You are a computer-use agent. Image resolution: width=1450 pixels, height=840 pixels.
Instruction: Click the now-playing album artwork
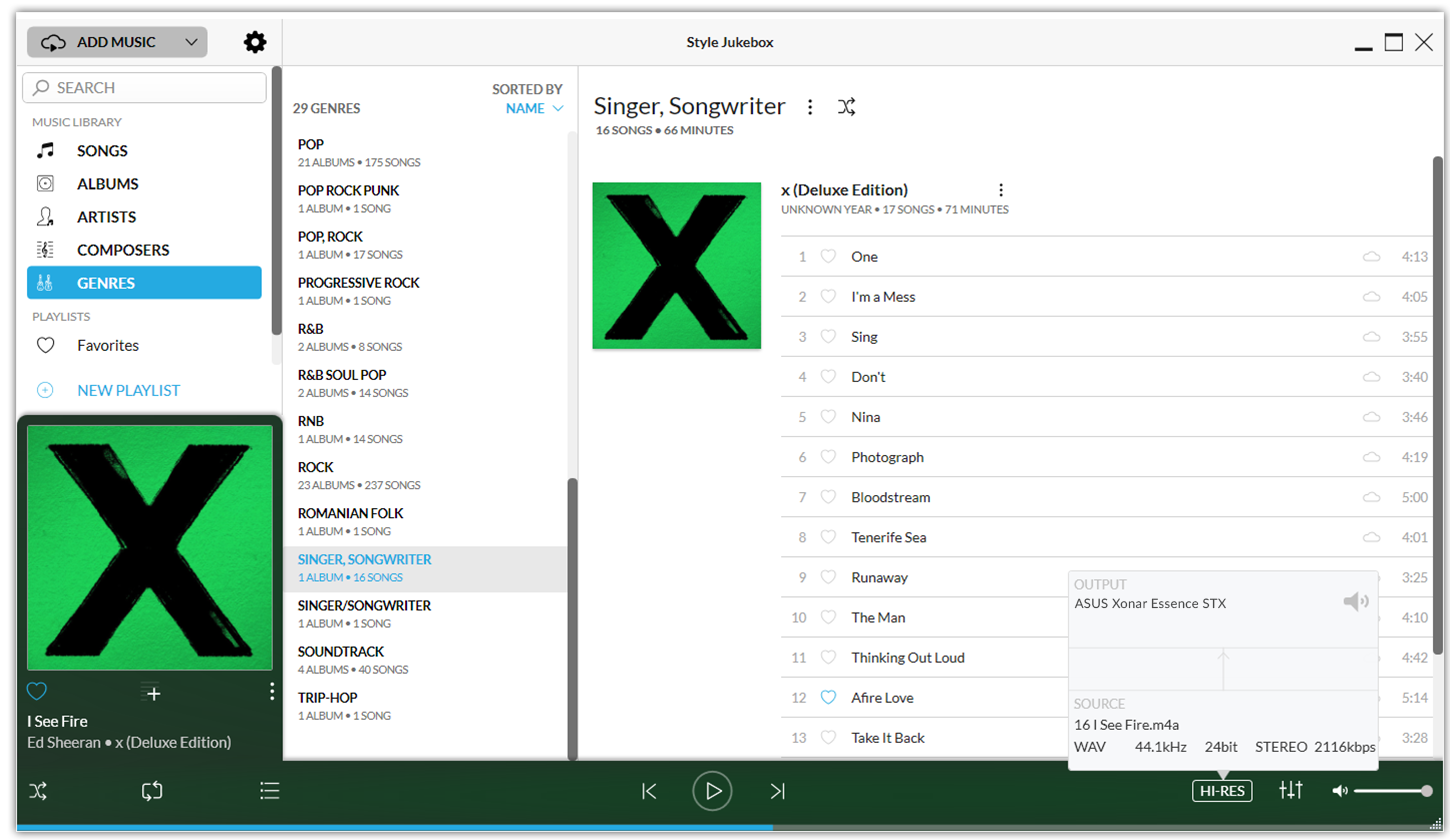pos(150,548)
